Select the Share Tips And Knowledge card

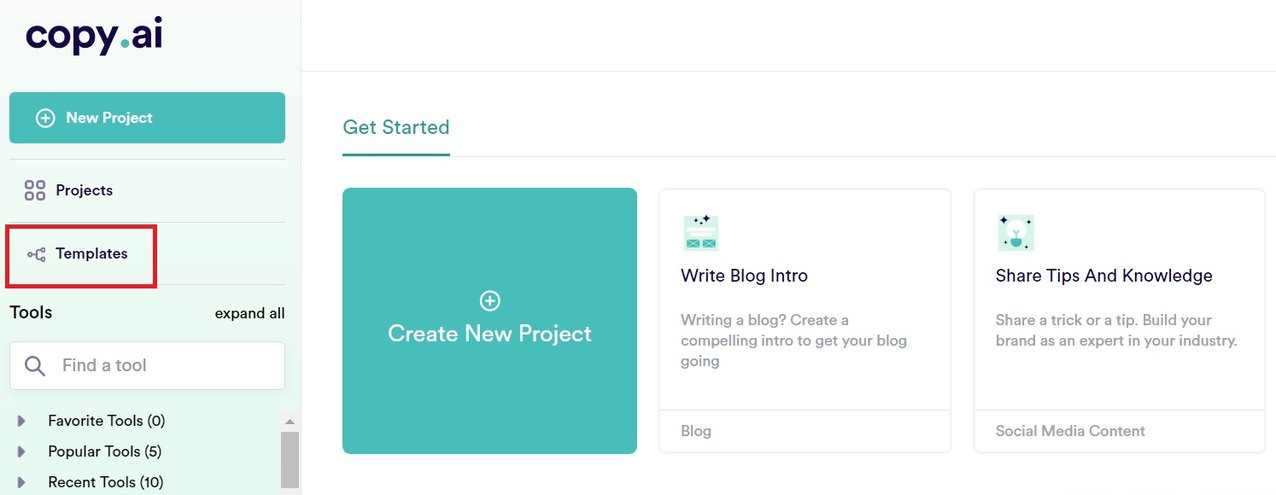click(x=1119, y=321)
